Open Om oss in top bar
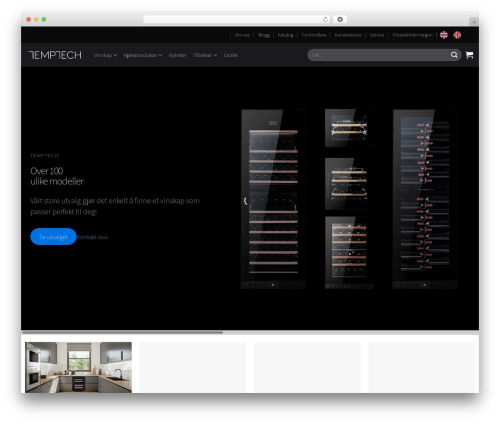The image size is (500, 423). 242,35
